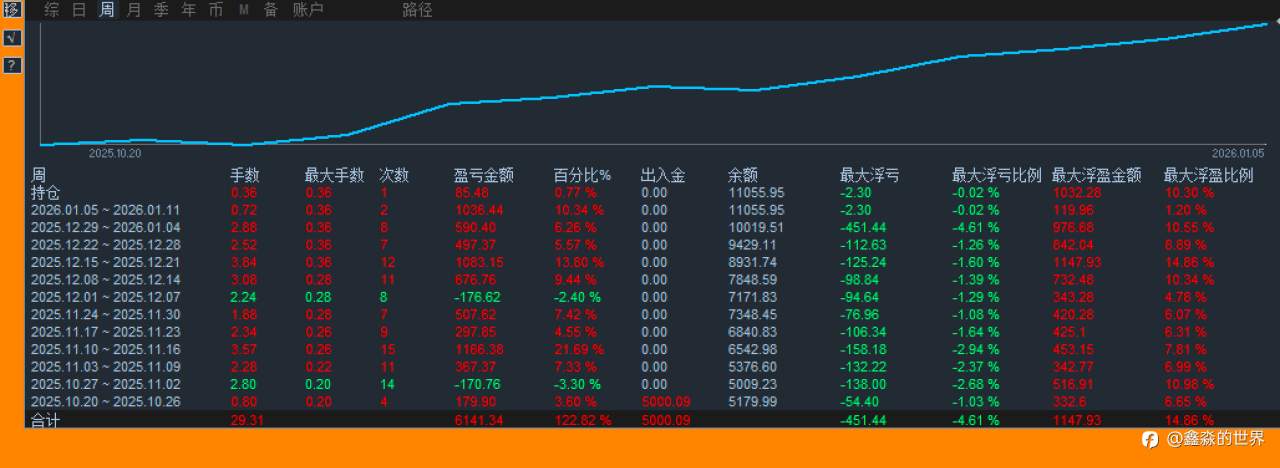Select week row 2025.12.29 ~ 2026.01.04

tap(105, 227)
